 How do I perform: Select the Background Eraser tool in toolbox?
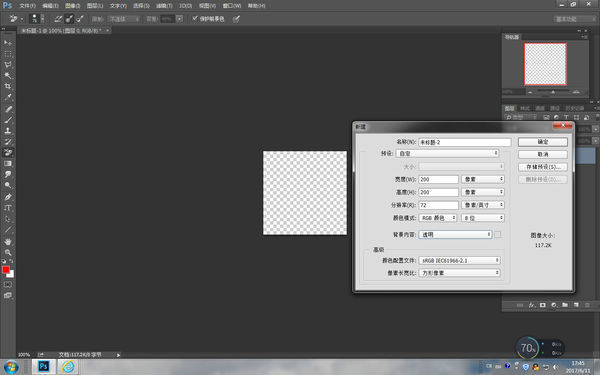pyautogui.click(x=8, y=152)
